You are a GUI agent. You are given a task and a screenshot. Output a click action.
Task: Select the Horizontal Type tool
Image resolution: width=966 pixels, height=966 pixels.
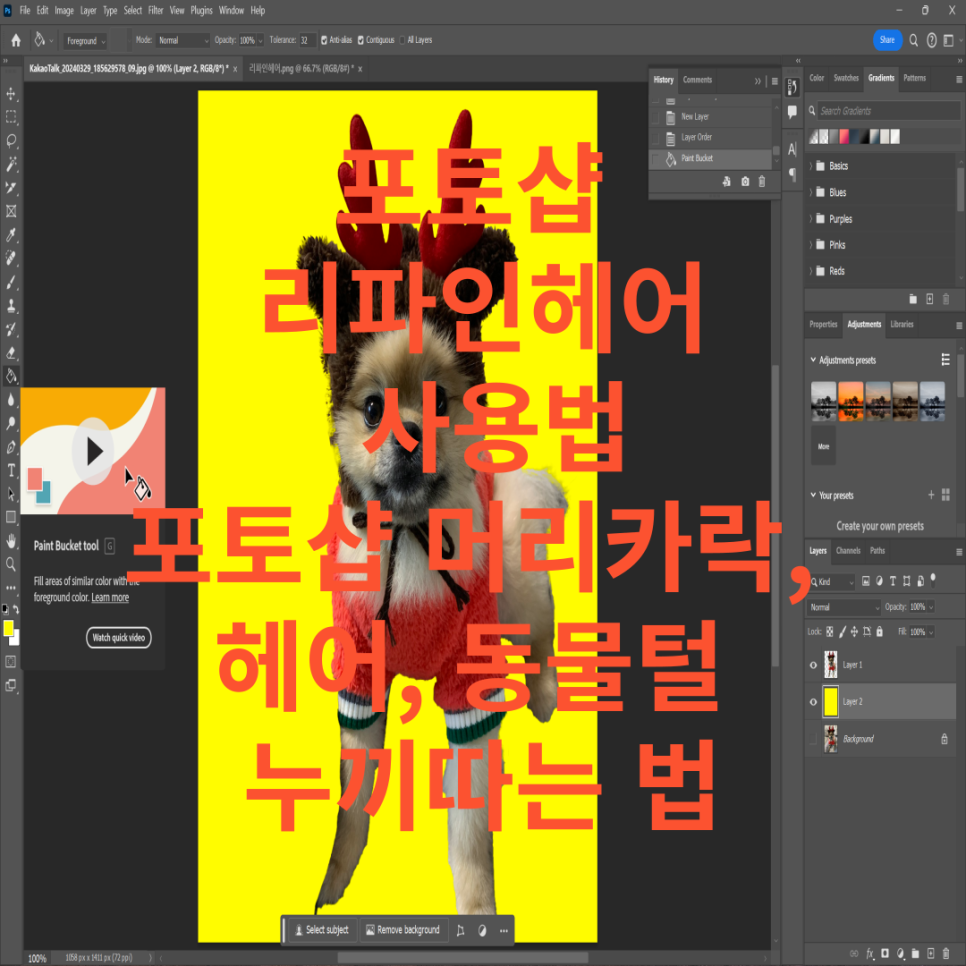[11, 471]
